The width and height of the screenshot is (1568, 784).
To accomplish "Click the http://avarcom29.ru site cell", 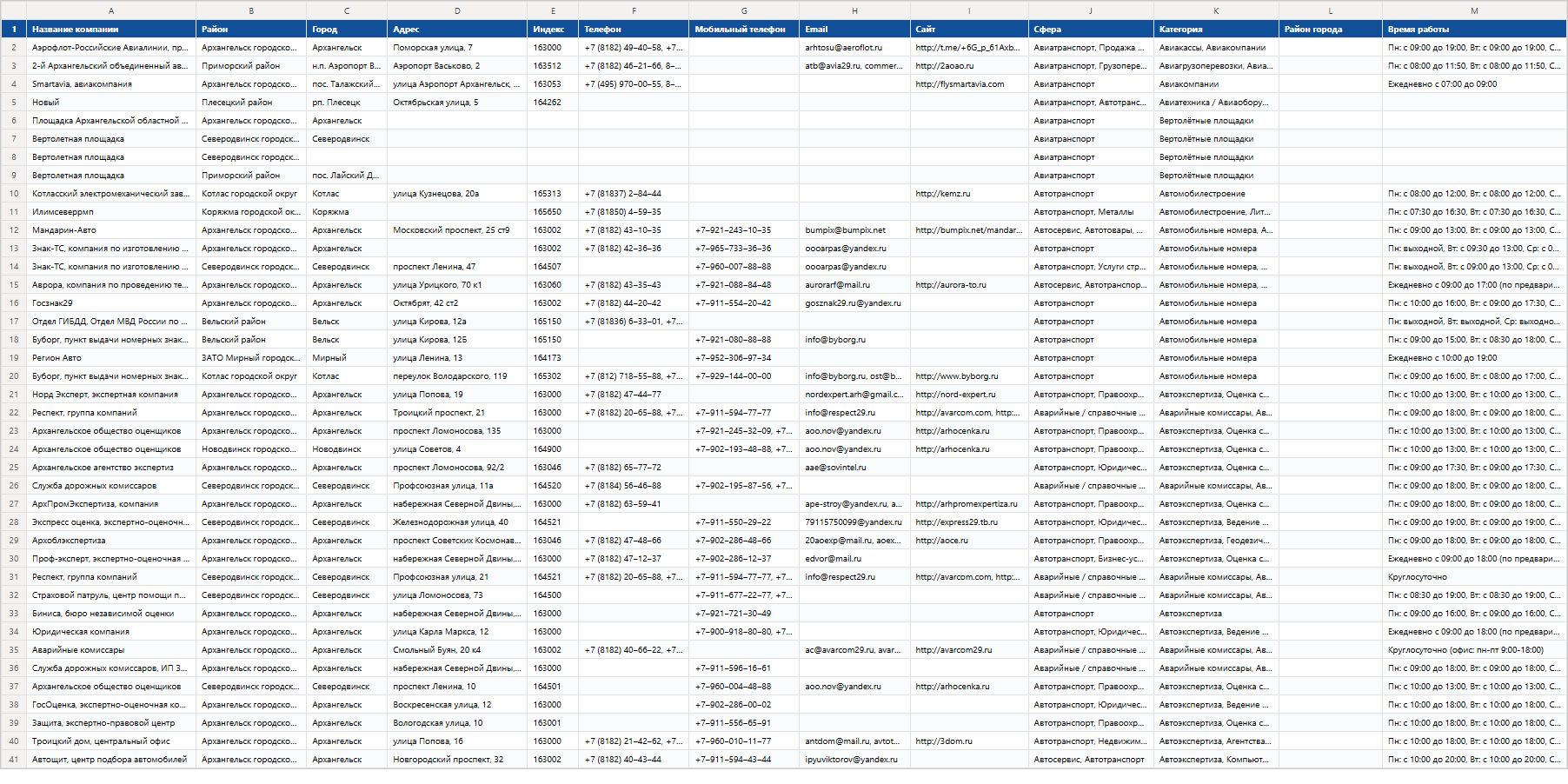I will [x=969, y=650].
